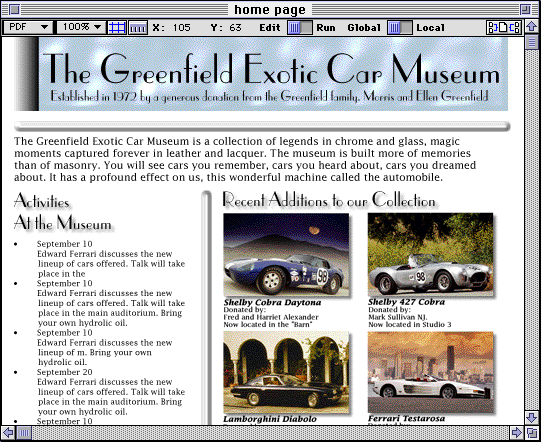This screenshot has width=541, height=442.
Task: Select the Shelby 427 Cobra photo
Action: [x=430, y=254]
